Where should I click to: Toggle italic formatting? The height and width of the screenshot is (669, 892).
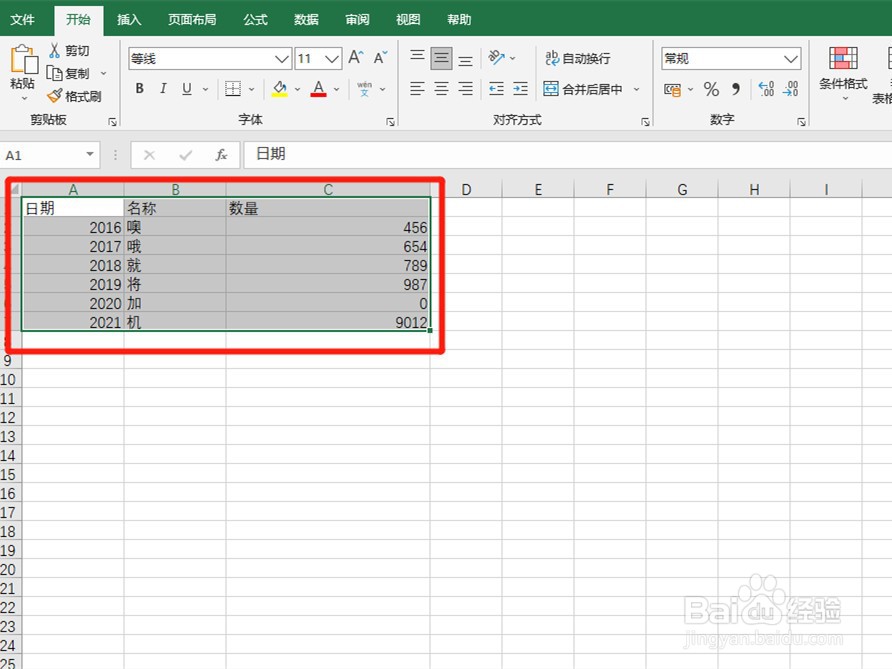163,89
